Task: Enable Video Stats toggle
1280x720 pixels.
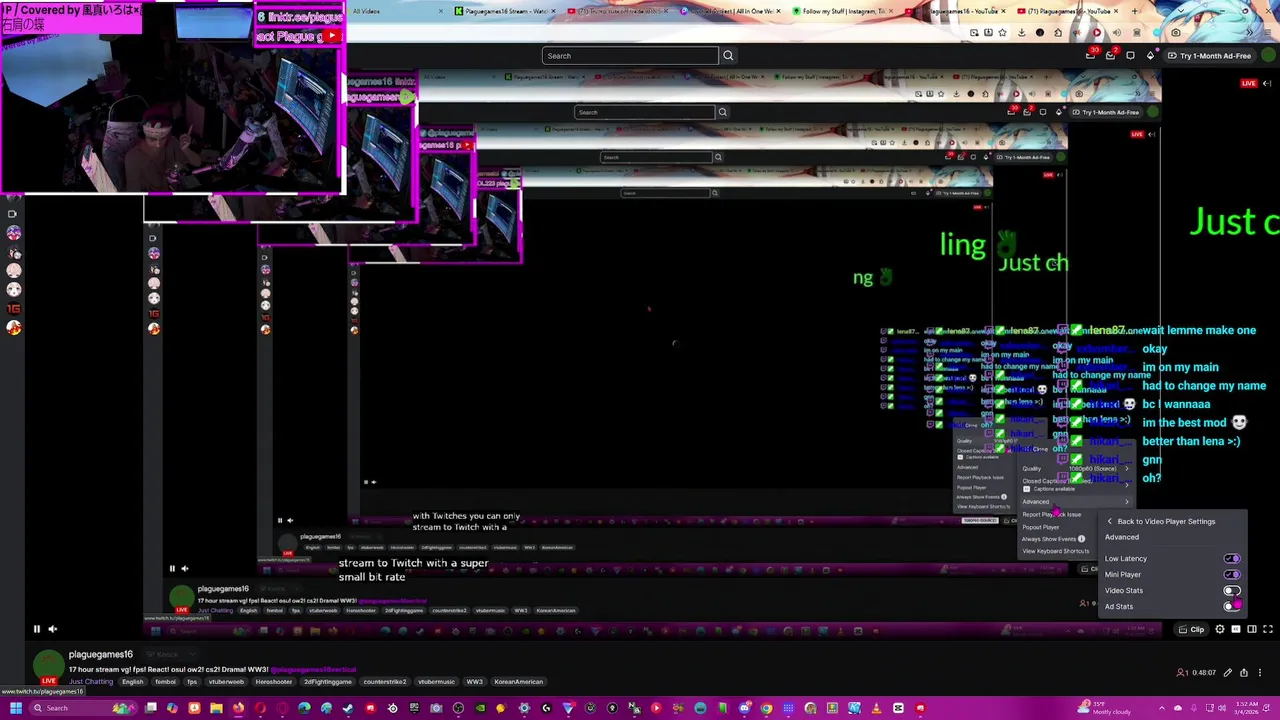Action: coord(1232,591)
